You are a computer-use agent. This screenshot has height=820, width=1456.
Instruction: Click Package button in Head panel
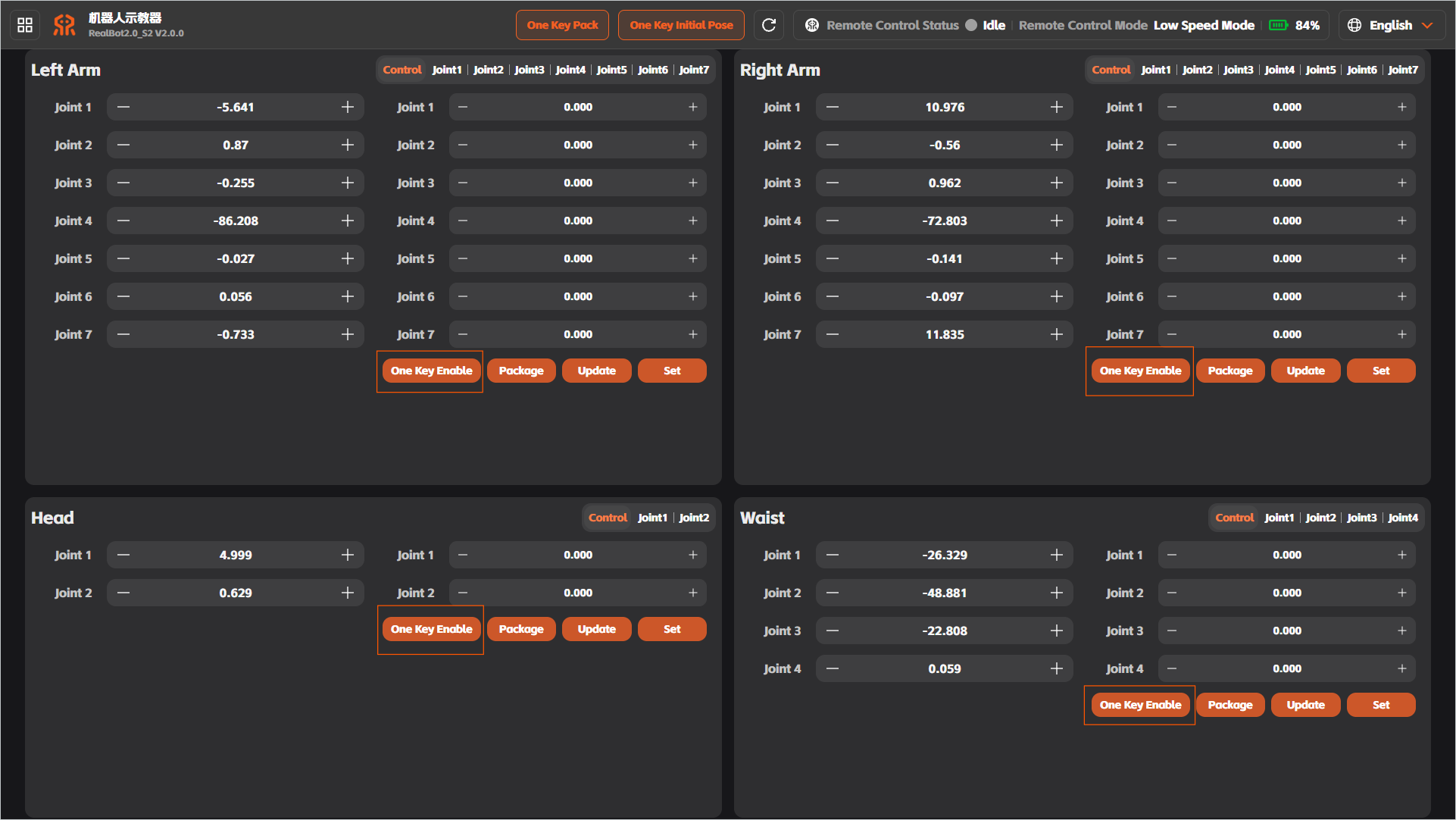click(x=521, y=629)
